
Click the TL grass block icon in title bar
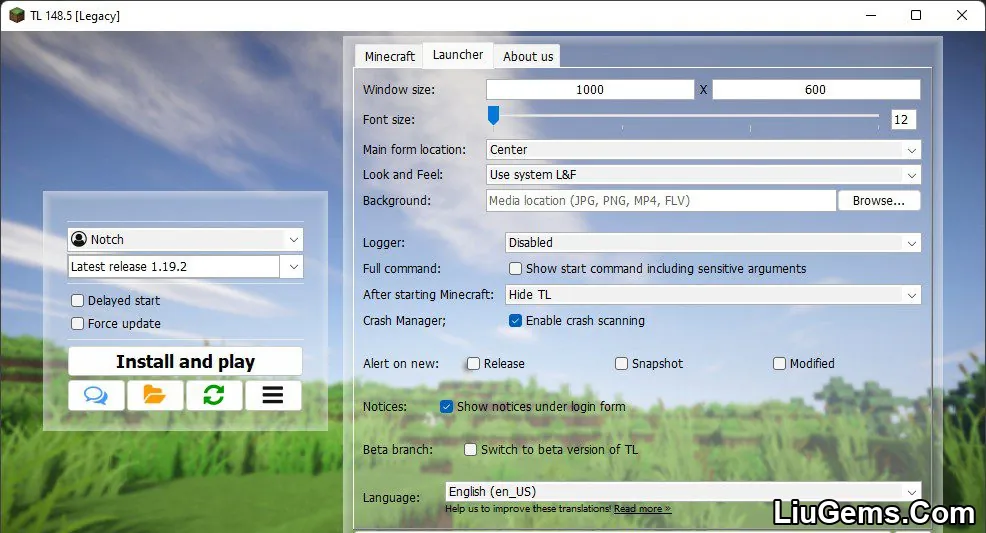(16, 15)
